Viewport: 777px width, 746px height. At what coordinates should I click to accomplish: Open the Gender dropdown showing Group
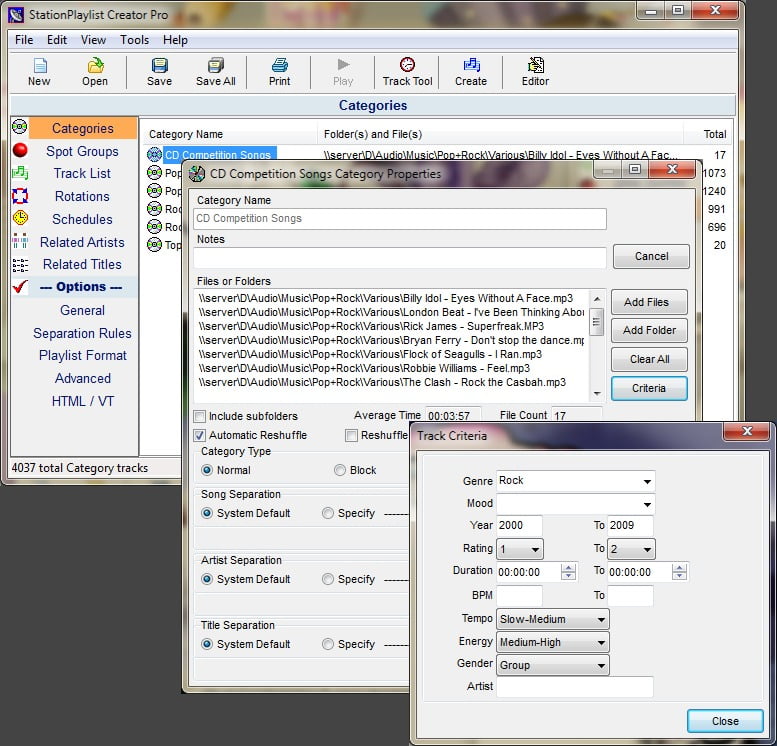coord(553,665)
